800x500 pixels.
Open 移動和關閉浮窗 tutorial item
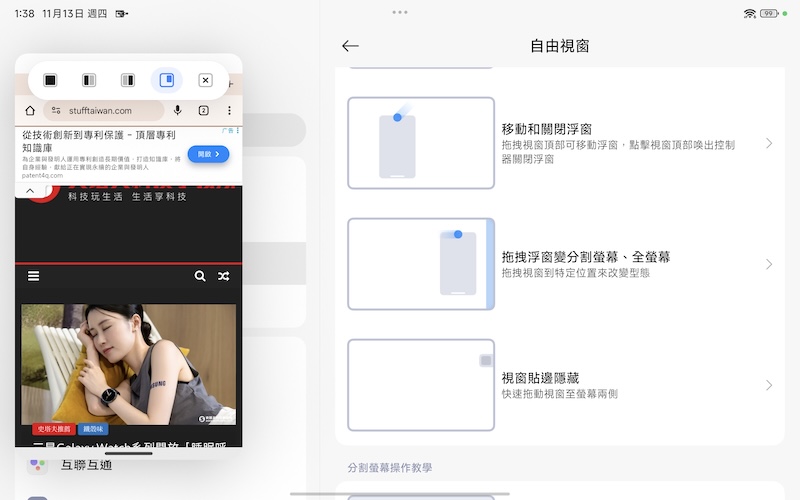[560, 143]
